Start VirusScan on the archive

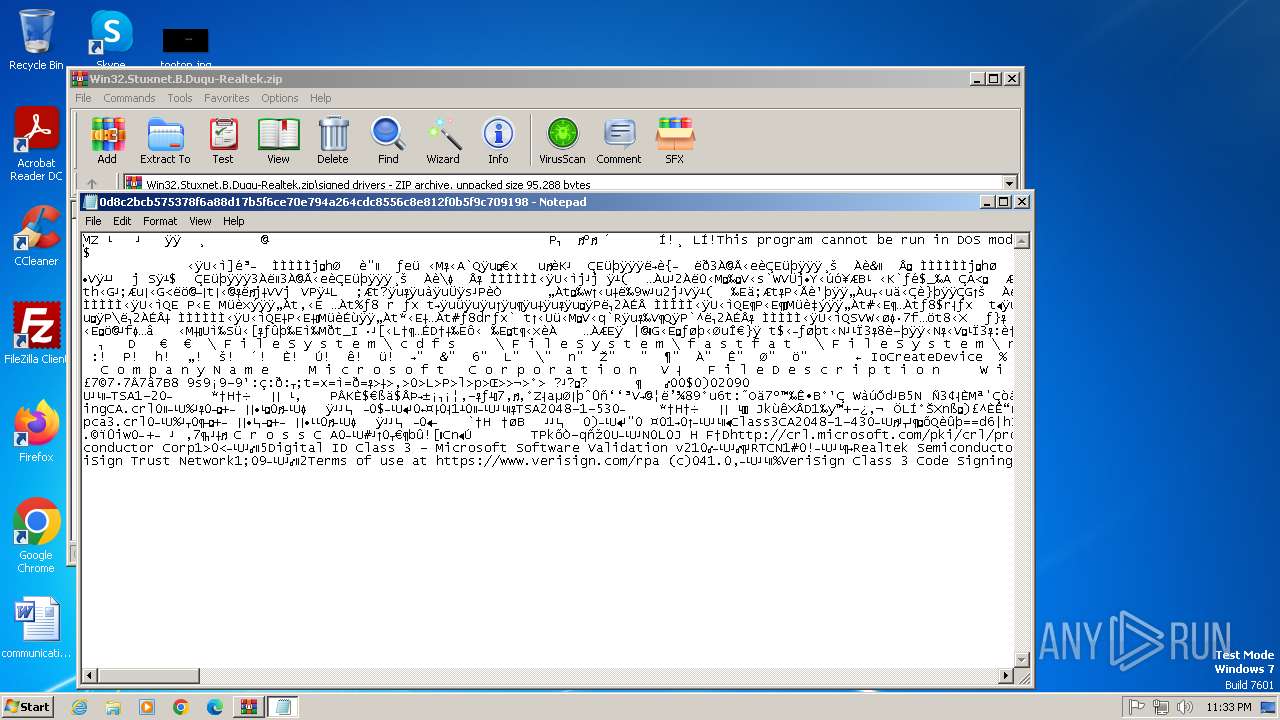point(562,141)
